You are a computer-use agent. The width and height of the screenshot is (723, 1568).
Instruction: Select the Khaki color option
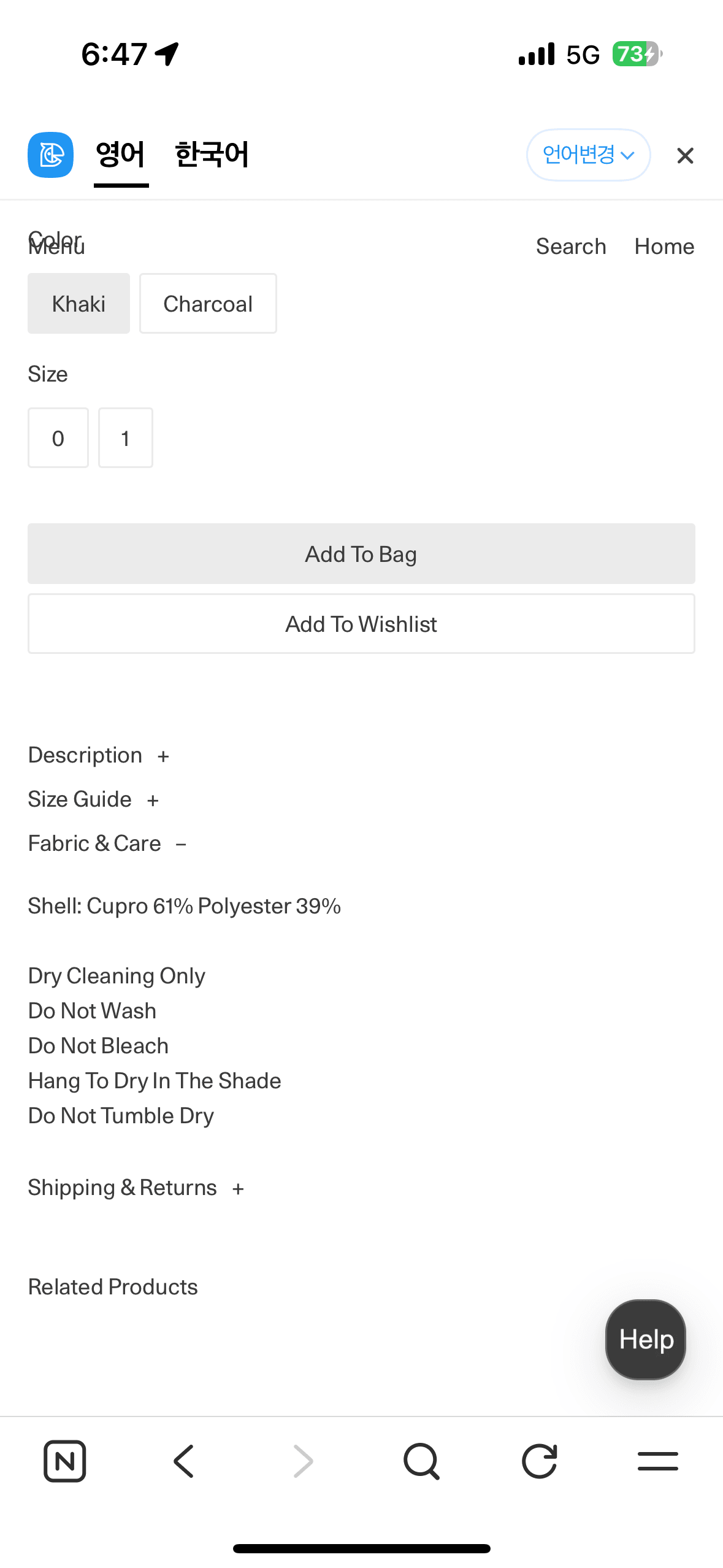pos(78,304)
